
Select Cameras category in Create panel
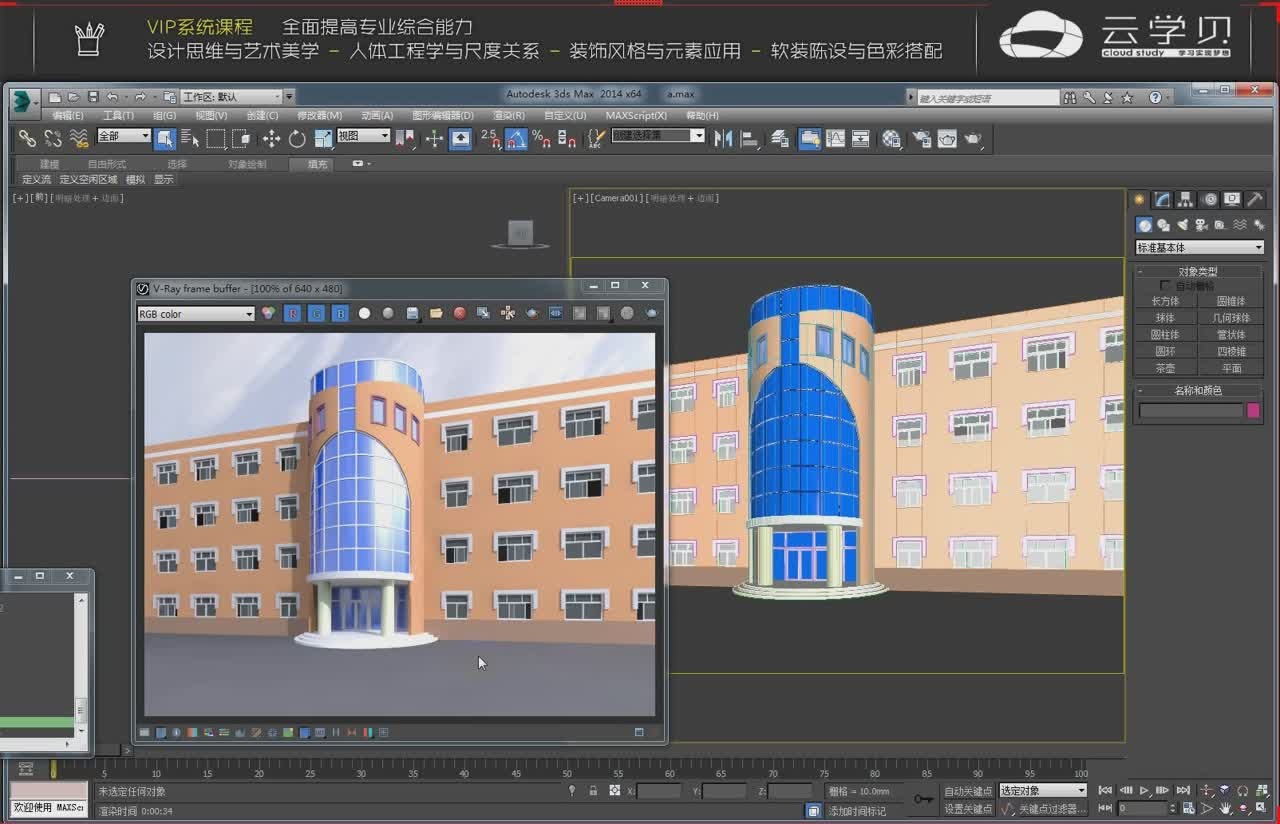[1202, 225]
